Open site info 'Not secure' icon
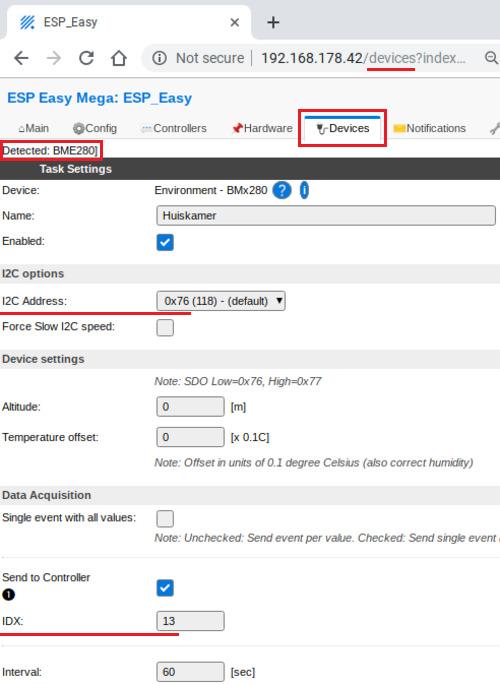The image size is (500, 684). (x=159, y=58)
